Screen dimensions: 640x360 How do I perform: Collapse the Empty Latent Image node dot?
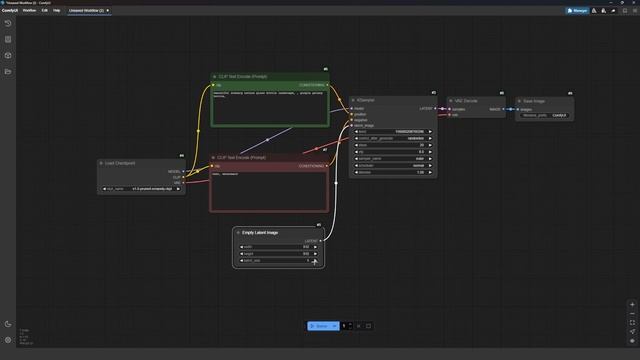(238, 232)
